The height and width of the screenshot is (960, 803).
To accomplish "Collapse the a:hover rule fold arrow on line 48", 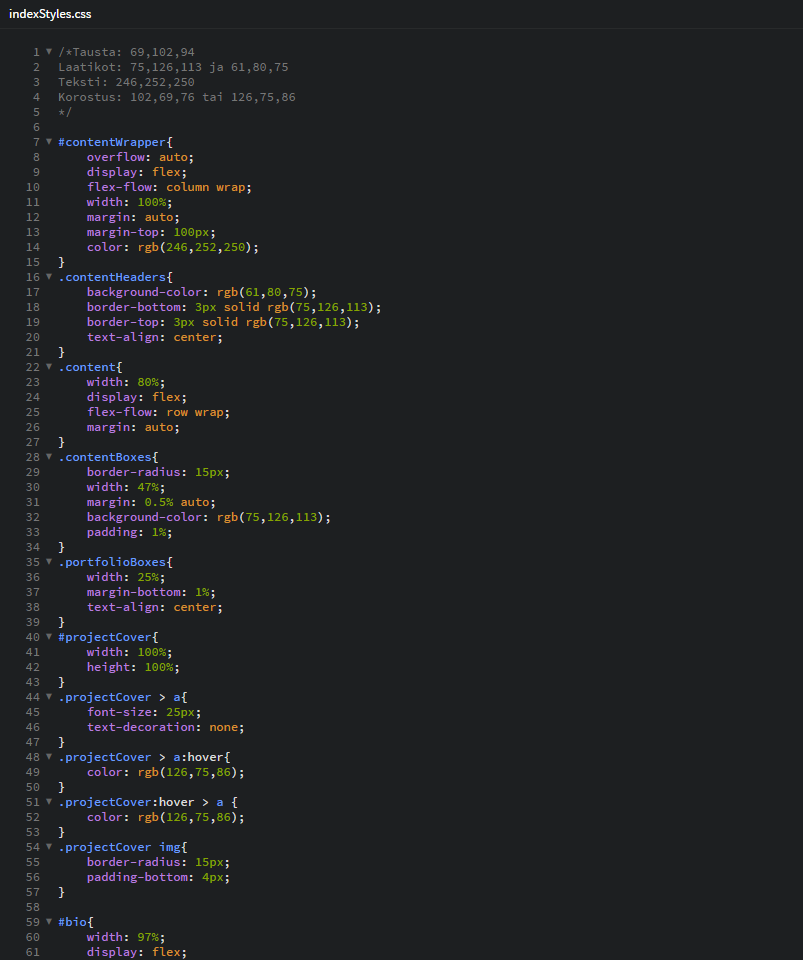I will pos(49,757).
